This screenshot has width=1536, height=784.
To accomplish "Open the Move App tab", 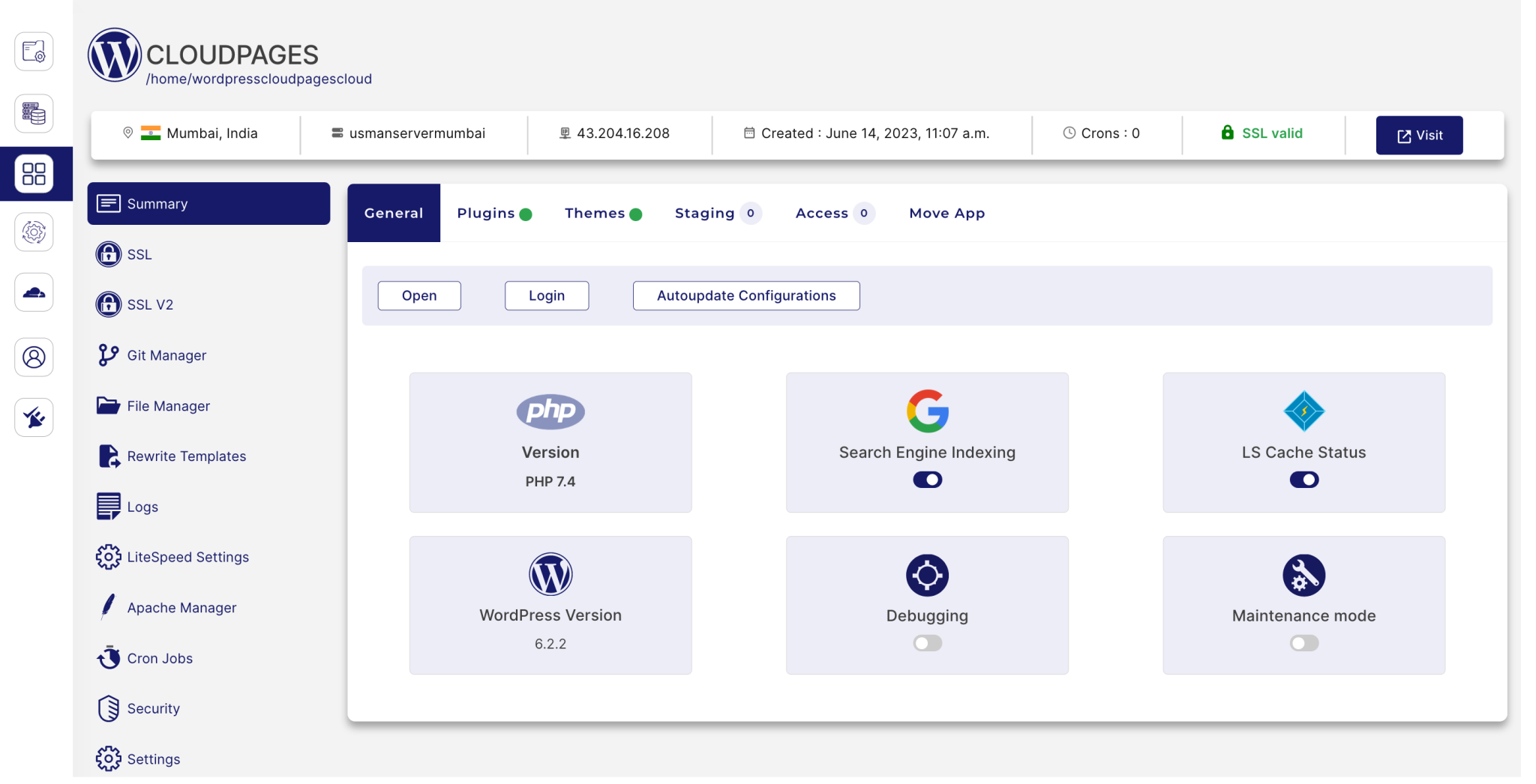I will (x=946, y=214).
